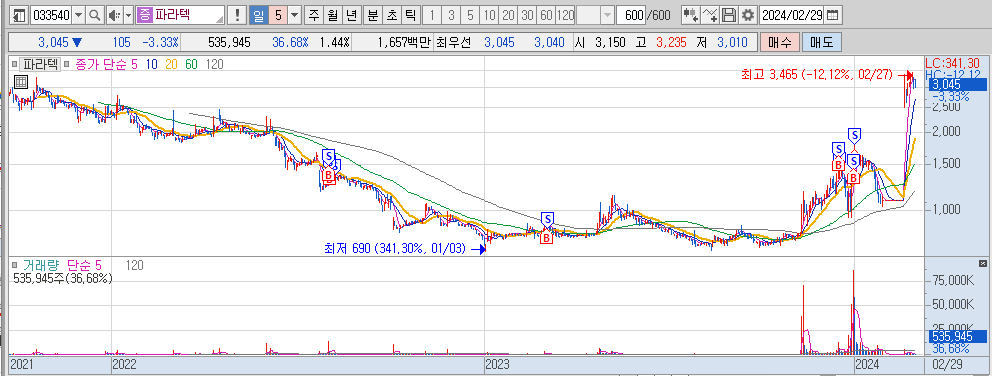The height and width of the screenshot is (376, 992).
Task: Click the small square toggle before 파라텍 label
Action: tap(14, 64)
